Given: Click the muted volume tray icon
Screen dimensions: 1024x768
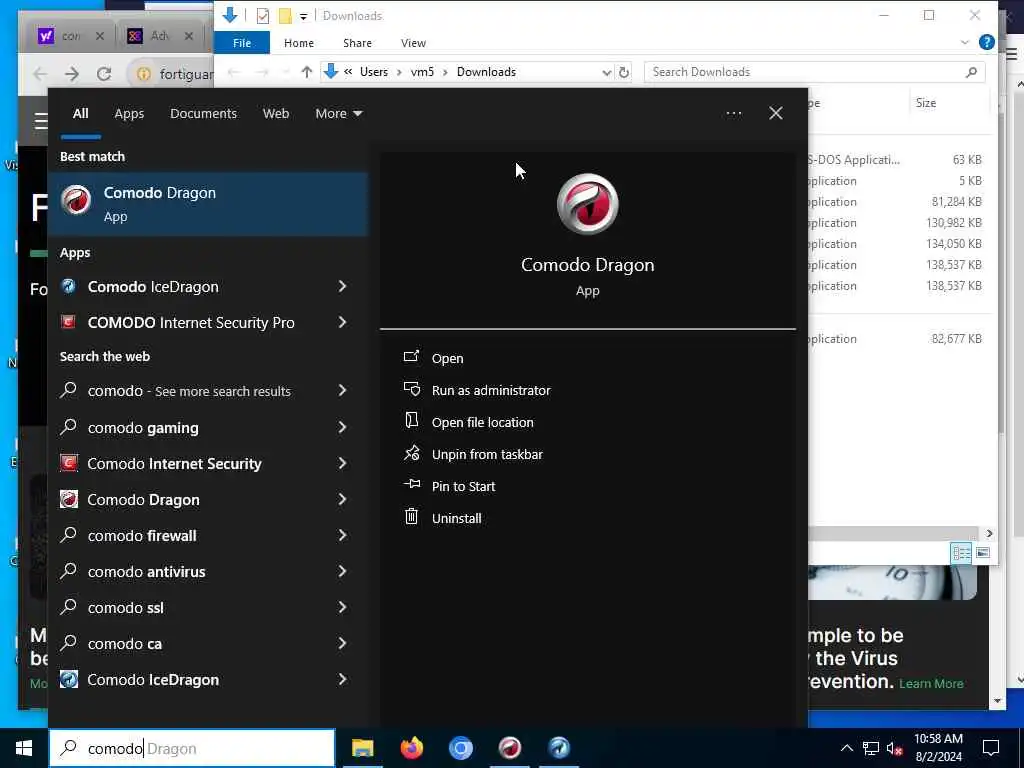Looking at the screenshot, I should [894, 748].
